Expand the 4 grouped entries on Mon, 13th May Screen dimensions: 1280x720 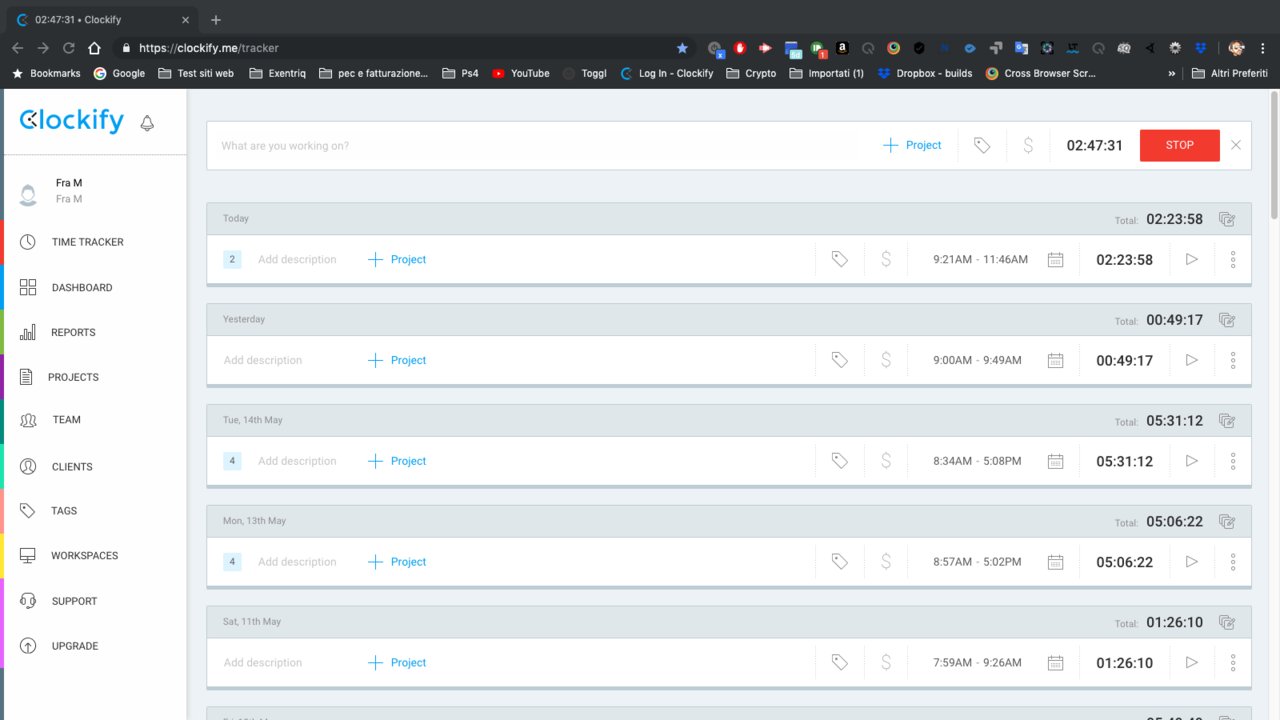[232, 562]
